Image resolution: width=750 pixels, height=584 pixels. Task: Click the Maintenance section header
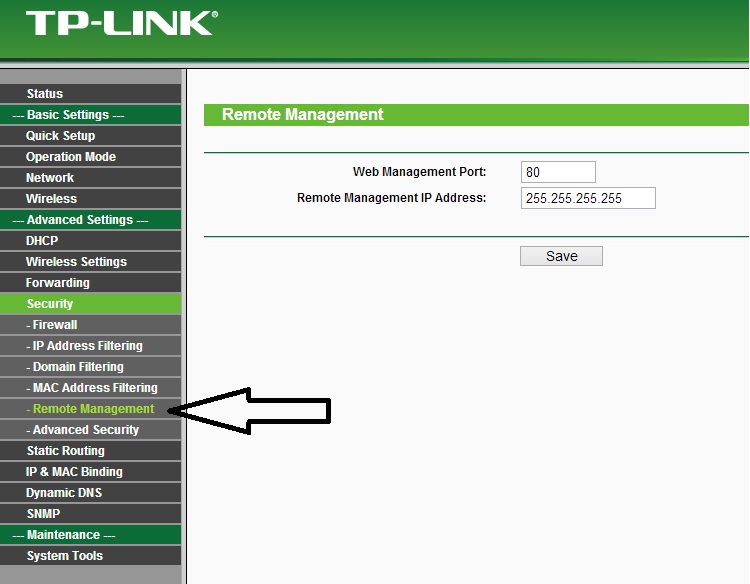click(x=90, y=535)
